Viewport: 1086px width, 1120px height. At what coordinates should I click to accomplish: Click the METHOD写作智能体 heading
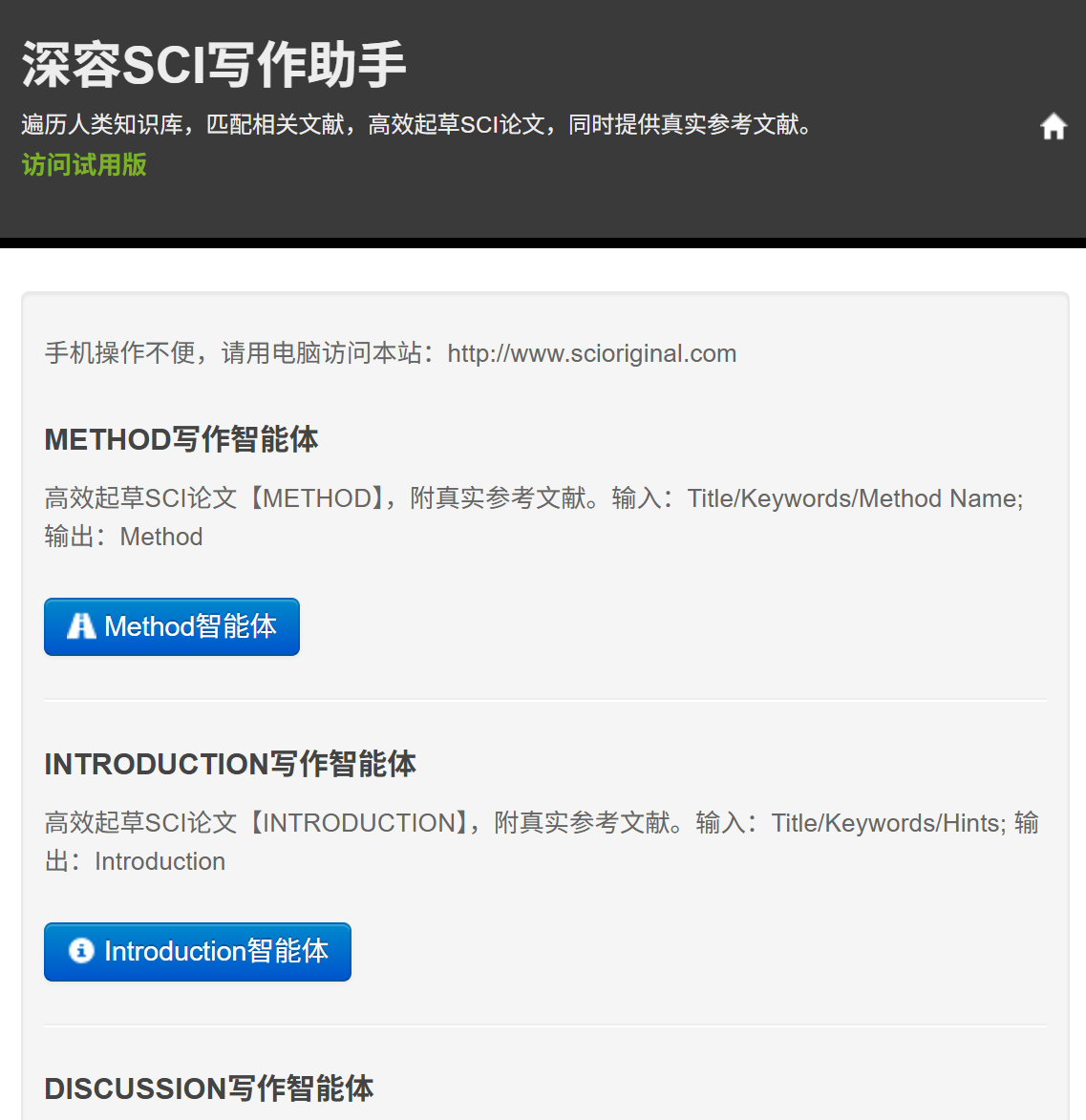click(181, 439)
